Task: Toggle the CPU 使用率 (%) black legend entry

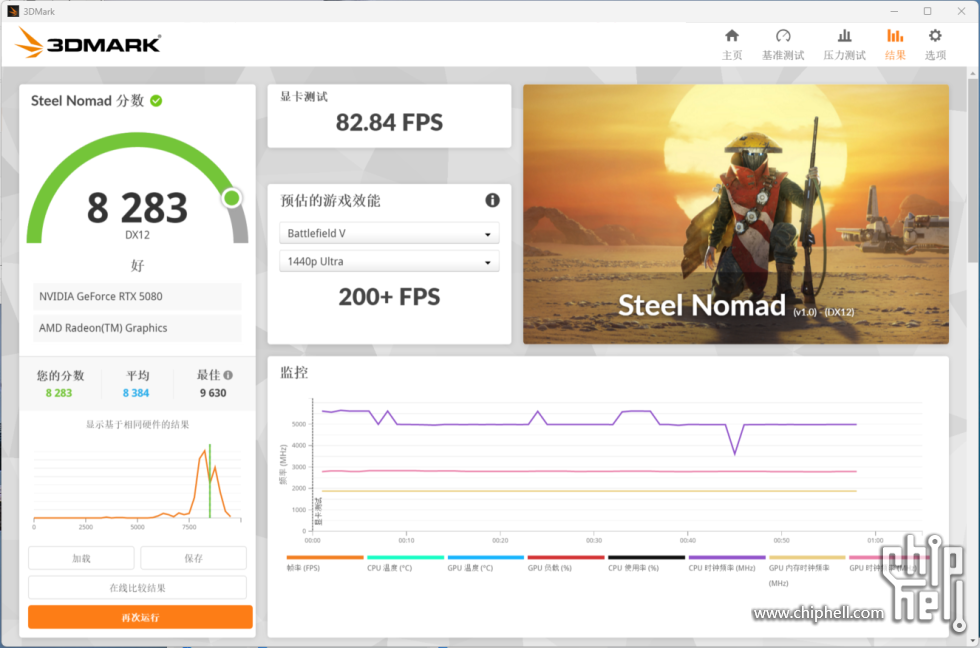Action: [x=646, y=563]
